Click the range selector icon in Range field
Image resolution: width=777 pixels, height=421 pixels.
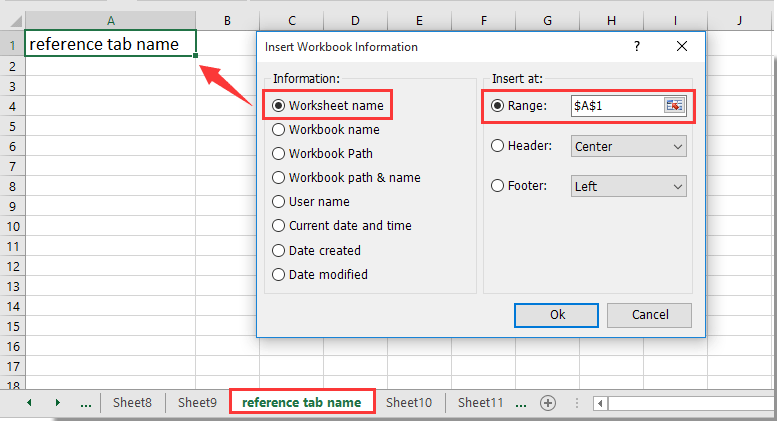[674, 106]
